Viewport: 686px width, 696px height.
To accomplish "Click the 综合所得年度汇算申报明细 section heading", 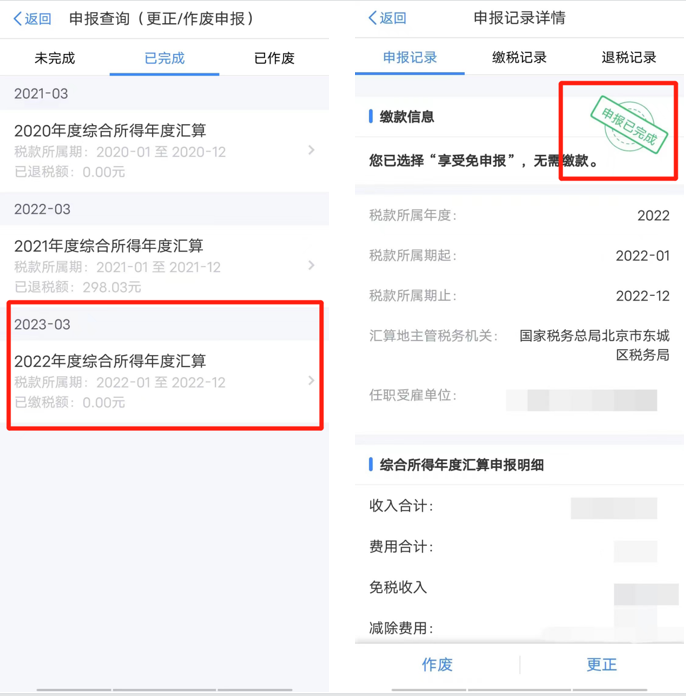I will tap(462, 465).
